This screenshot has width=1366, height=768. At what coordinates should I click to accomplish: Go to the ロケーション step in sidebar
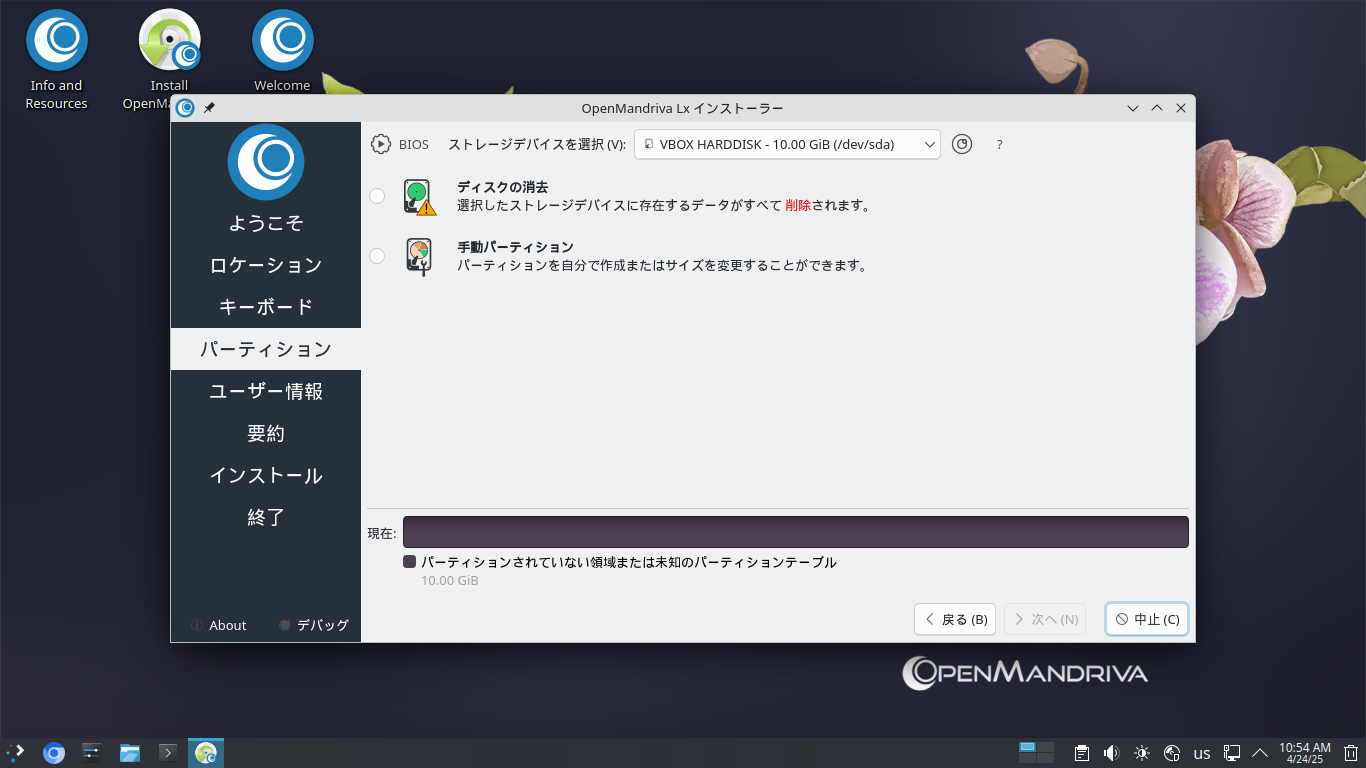point(266,265)
